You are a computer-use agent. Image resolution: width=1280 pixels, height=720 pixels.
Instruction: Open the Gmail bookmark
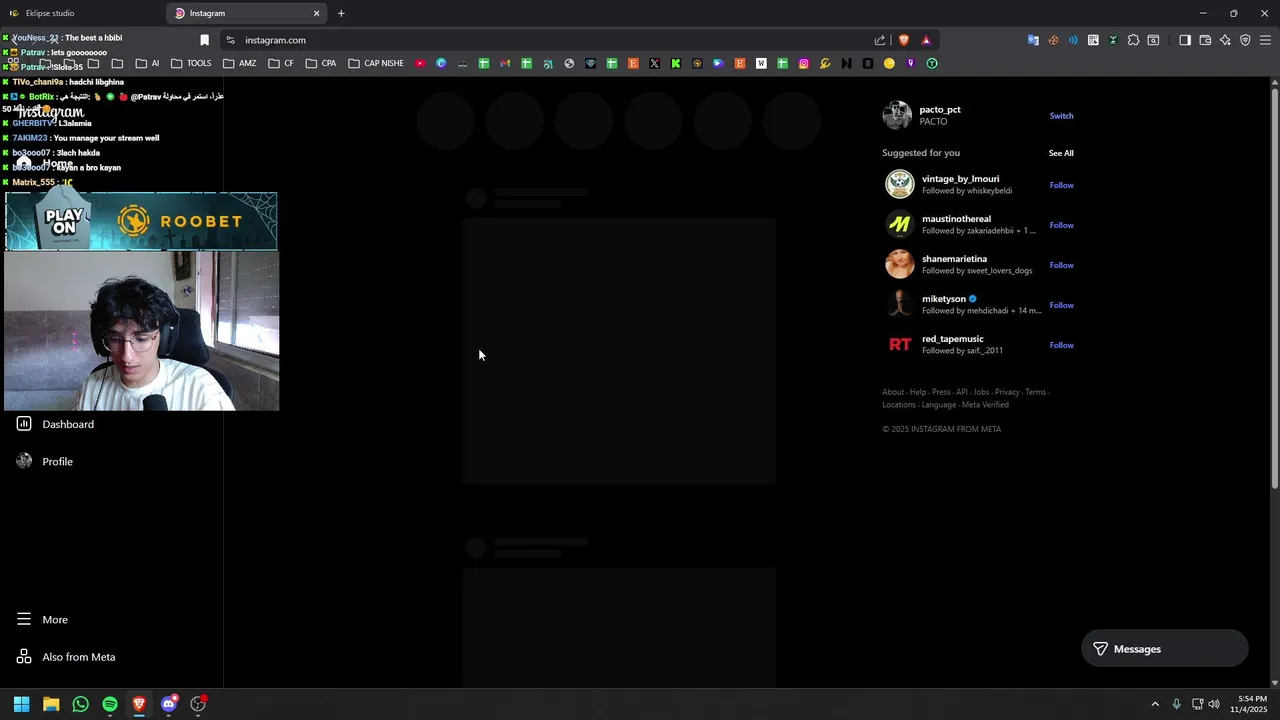tap(505, 63)
